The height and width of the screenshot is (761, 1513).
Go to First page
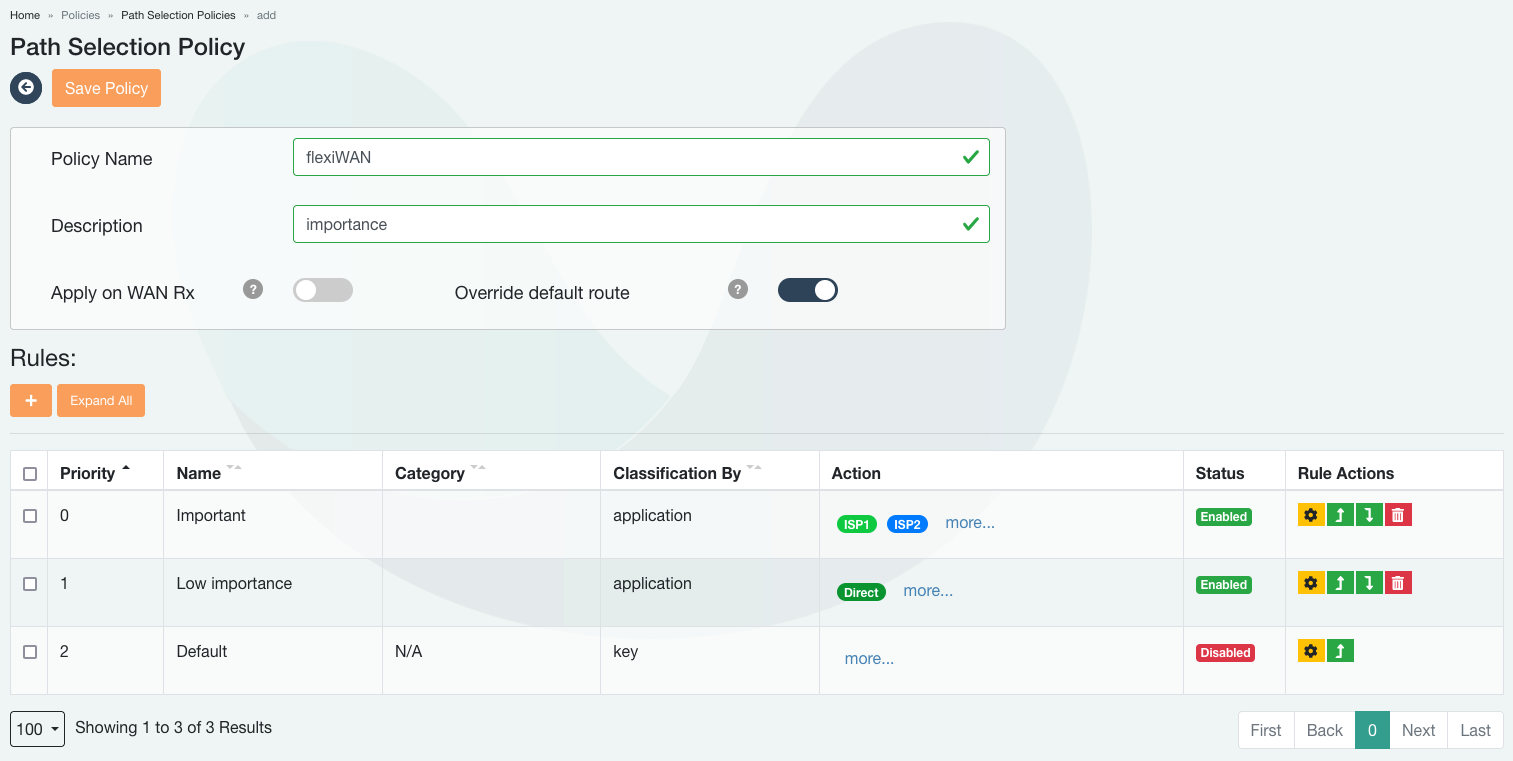tap(1266, 730)
